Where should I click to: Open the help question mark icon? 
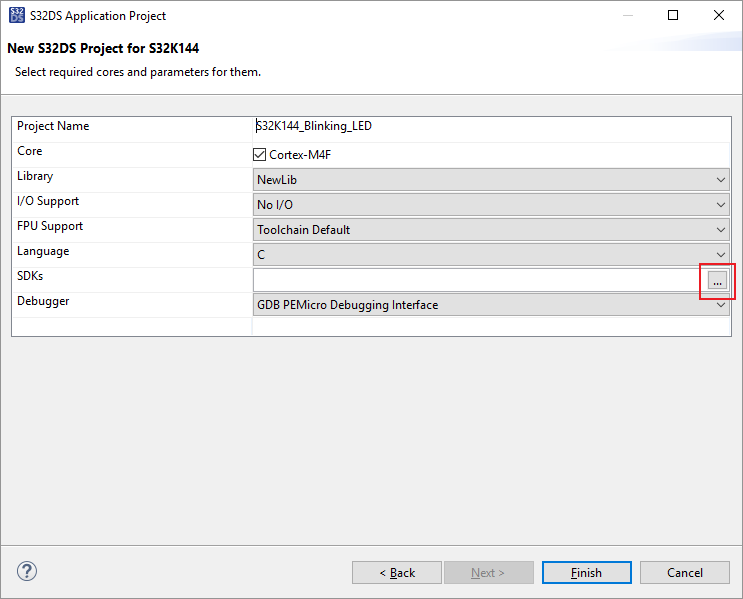[27, 571]
